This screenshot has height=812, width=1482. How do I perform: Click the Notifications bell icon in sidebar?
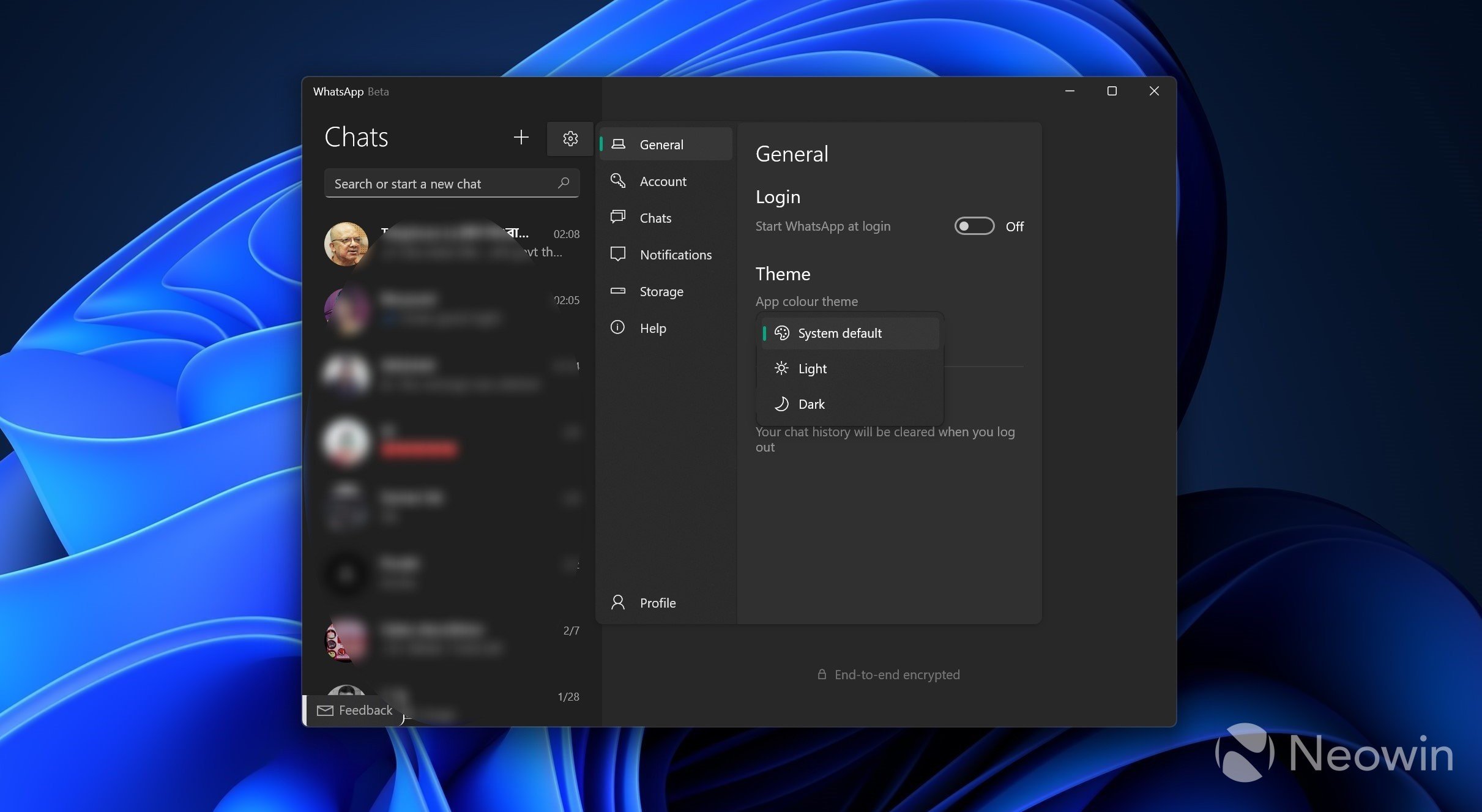(617, 254)
